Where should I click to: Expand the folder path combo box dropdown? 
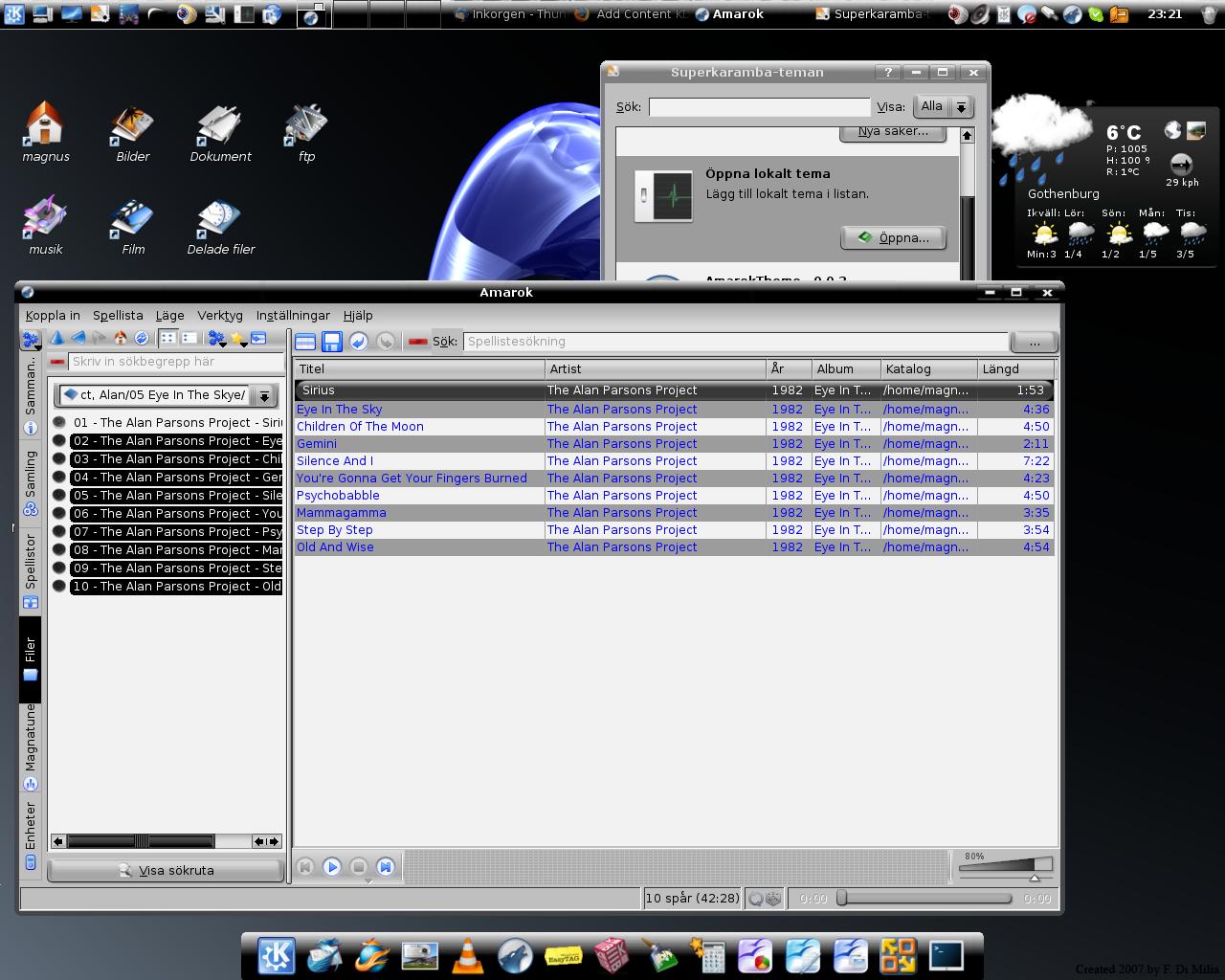(265, 394)
